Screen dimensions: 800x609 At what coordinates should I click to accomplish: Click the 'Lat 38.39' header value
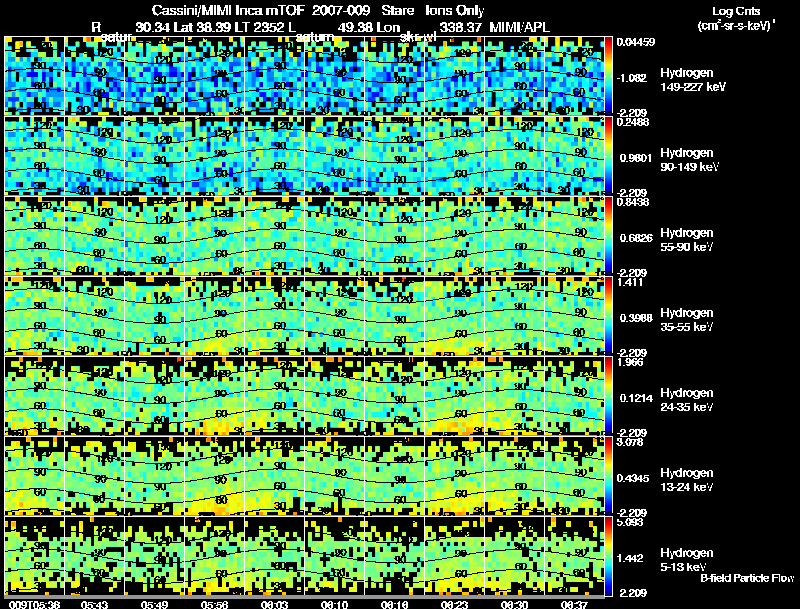(x=203, y=27)
